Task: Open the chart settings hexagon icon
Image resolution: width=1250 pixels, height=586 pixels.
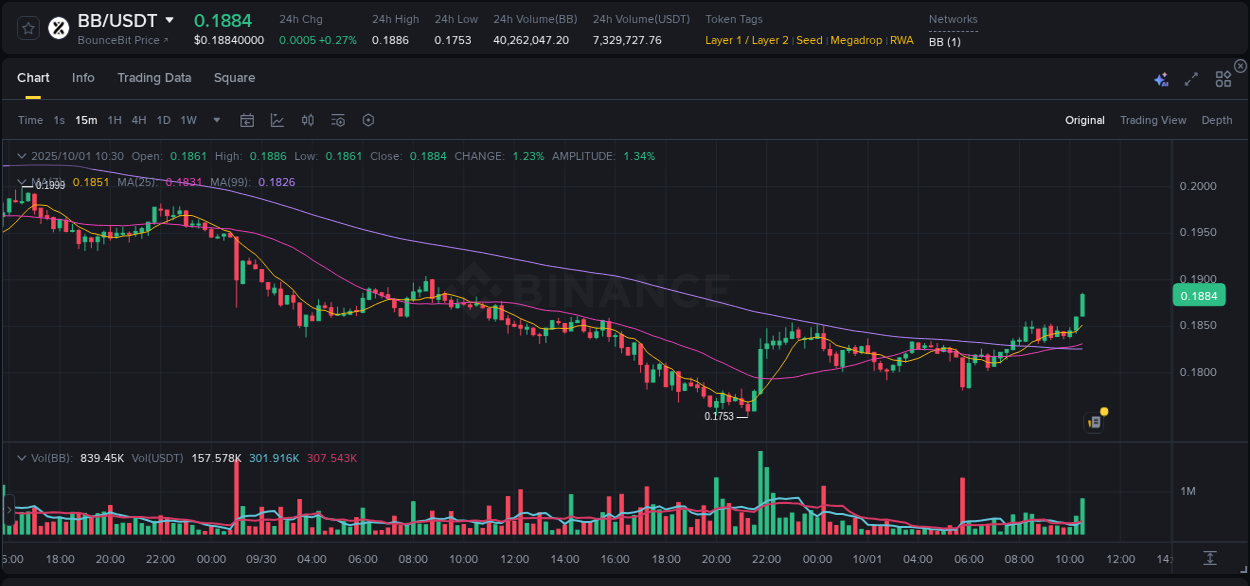Action: [x=368, y=120]
